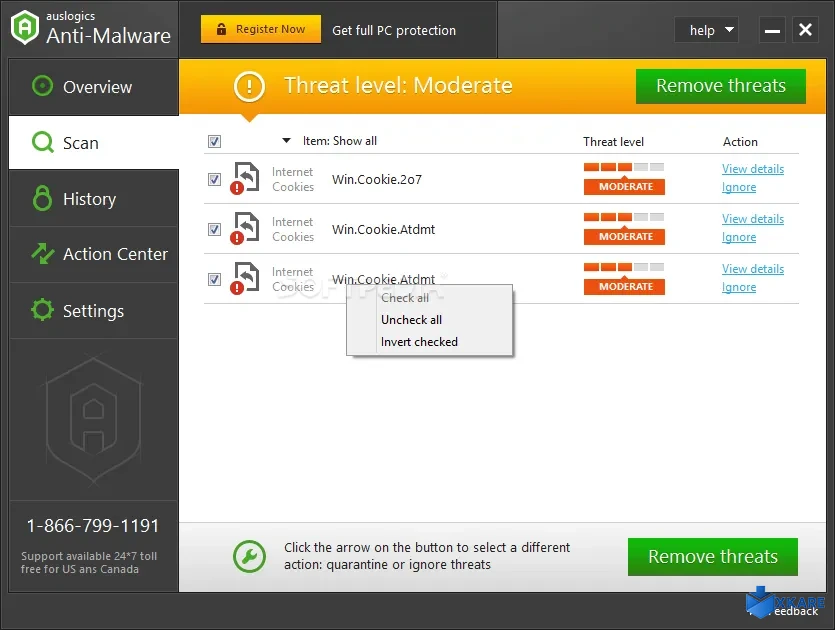835x630 pixels.
Task: Open the Overview tab
Action: (x=94, y=87)
